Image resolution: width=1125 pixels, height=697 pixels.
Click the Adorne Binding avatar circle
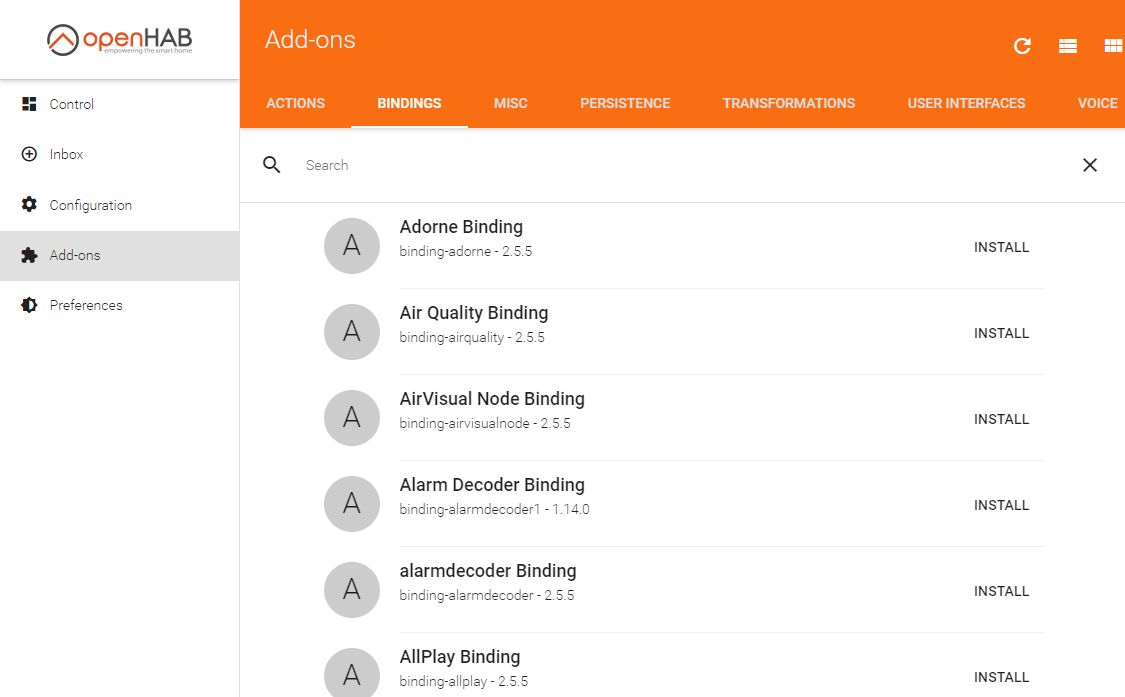[352, 245]
